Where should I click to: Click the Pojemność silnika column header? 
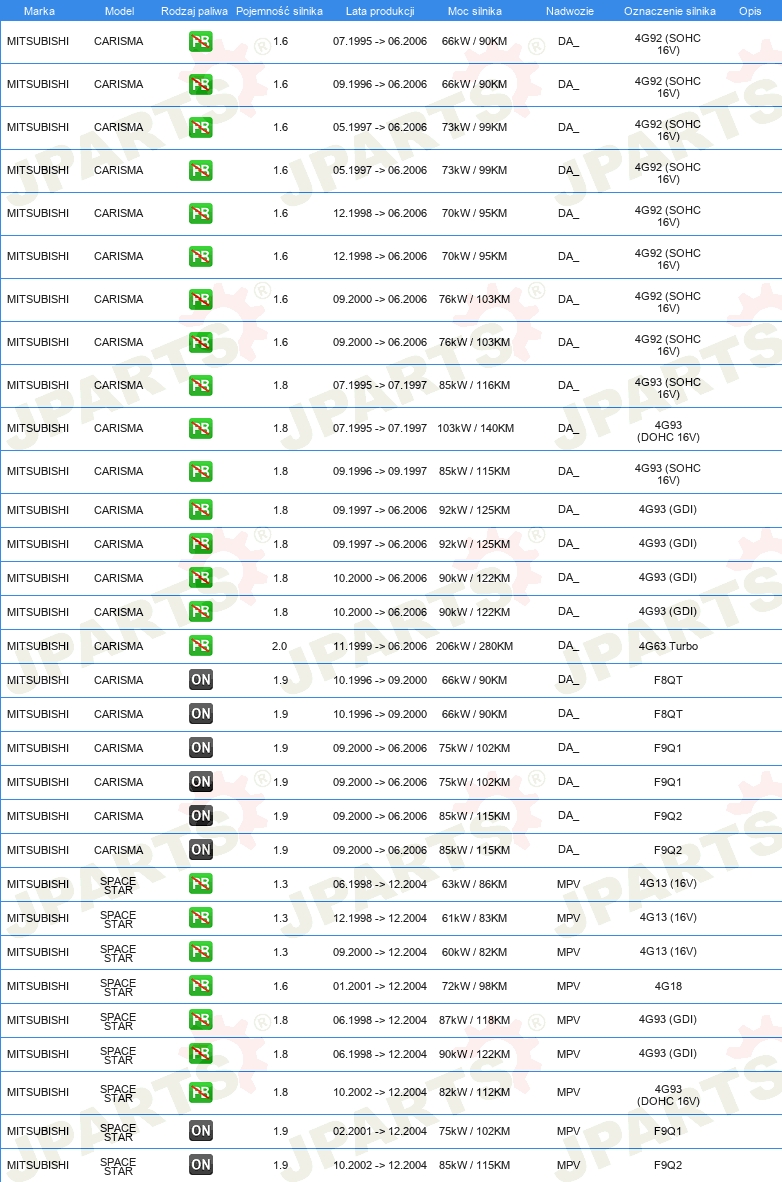click(279, 11)
